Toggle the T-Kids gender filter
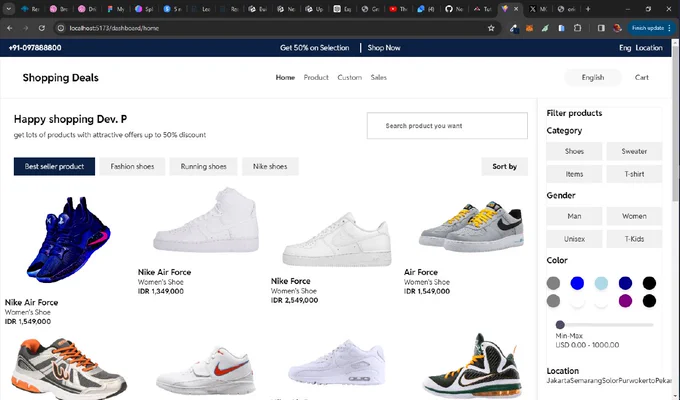Image resolution: width=680 pixels, height=400 pixels. click(634, 239)
